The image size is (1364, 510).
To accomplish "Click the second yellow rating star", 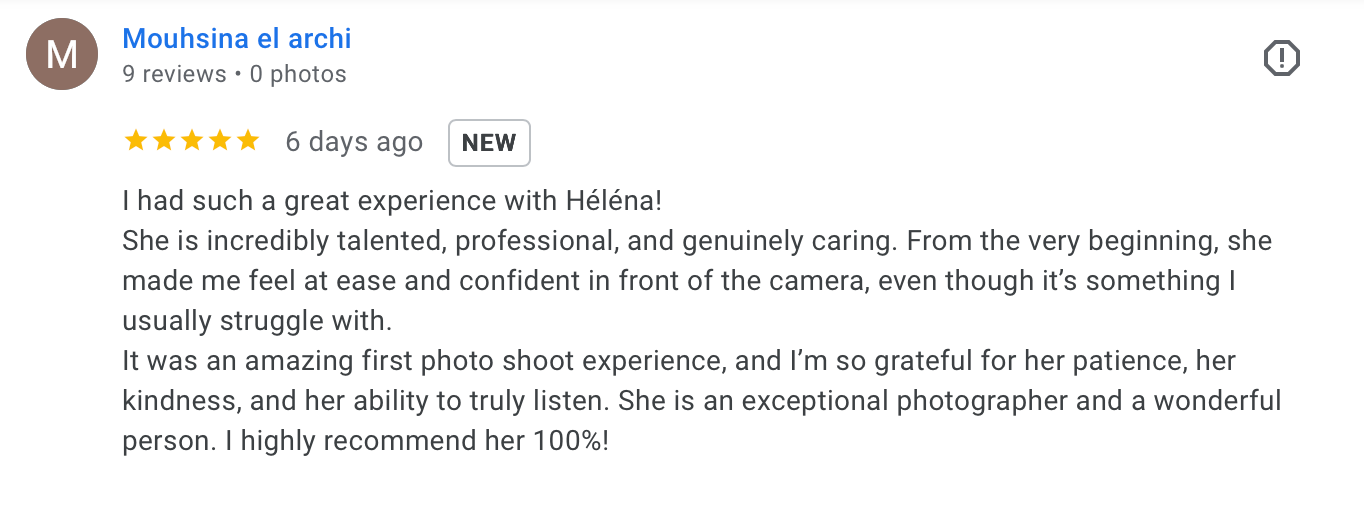I will [163, 141].
